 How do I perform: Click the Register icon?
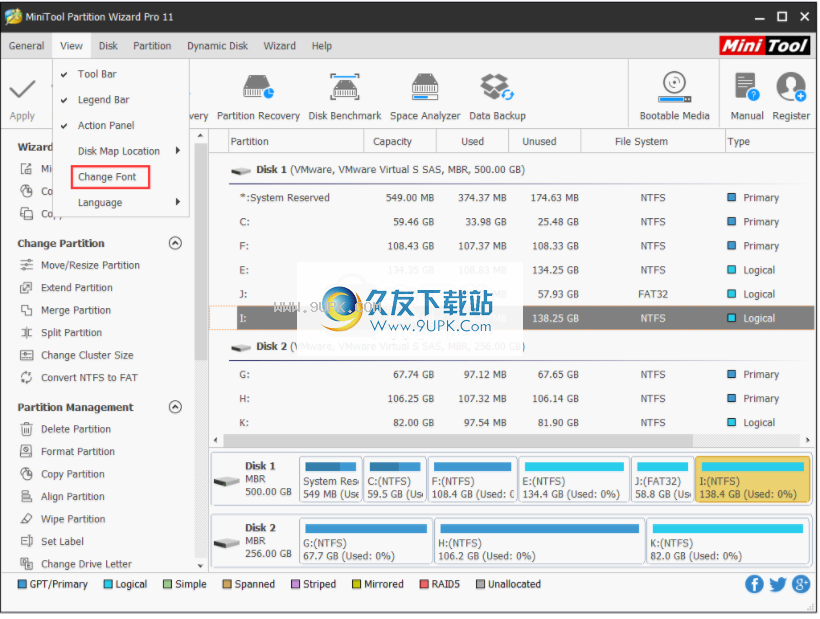pos(791,87)
